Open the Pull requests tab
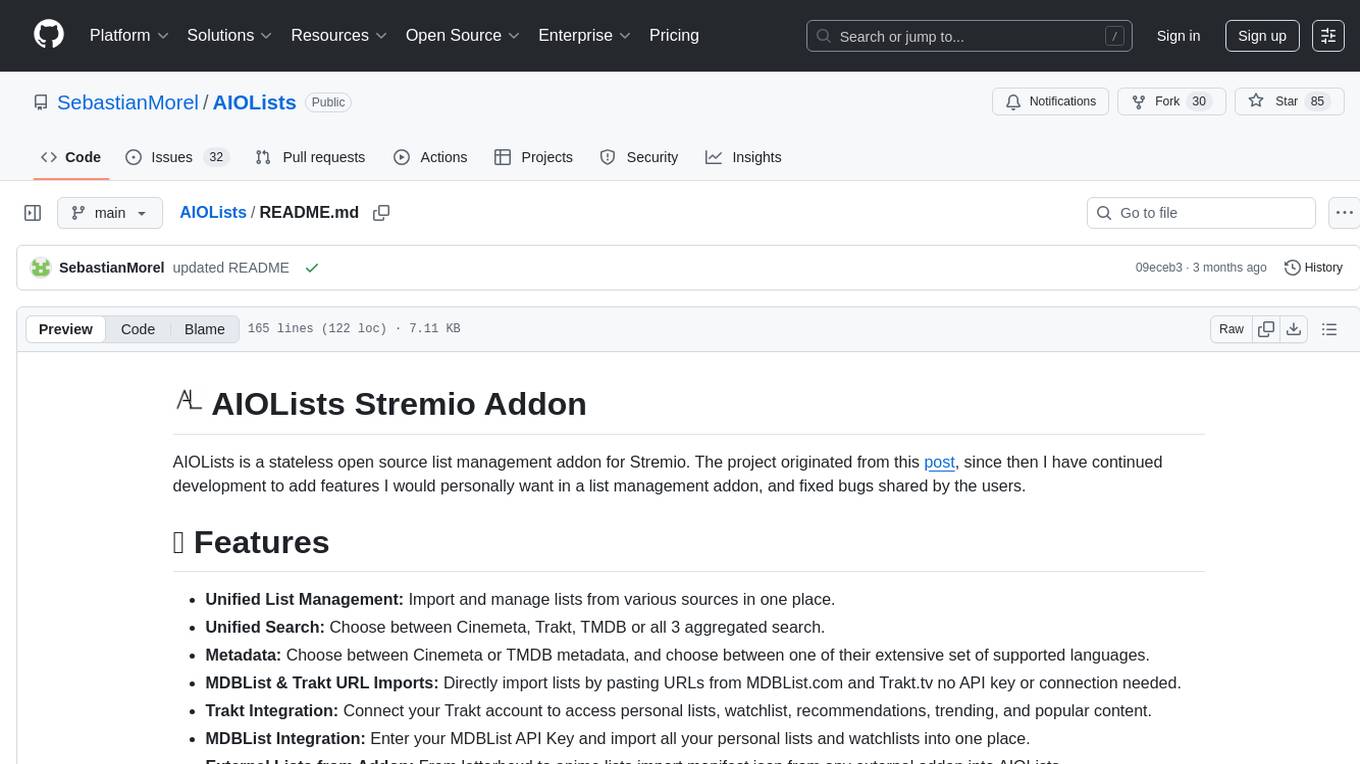 click(x=310, y=157)
